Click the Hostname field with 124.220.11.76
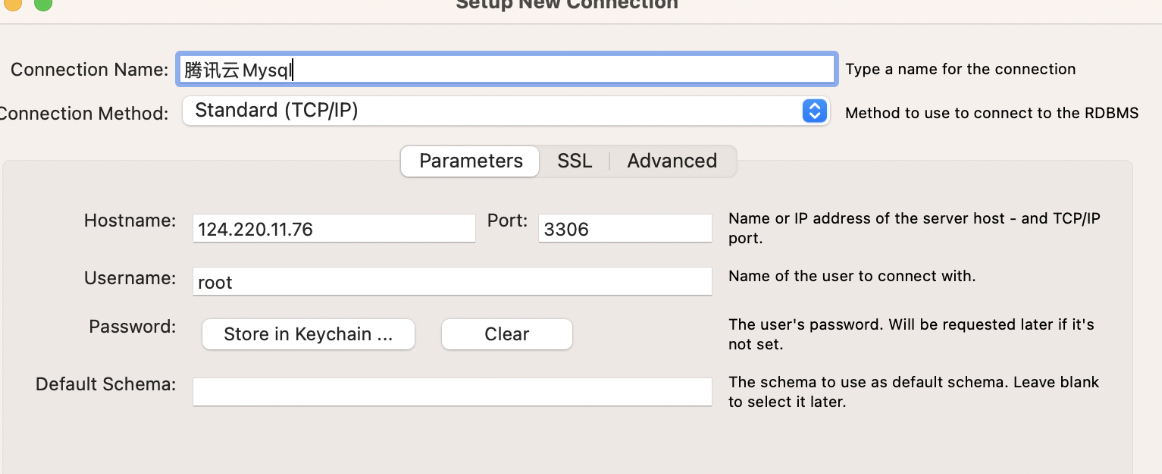The image size is (1162, 474). tap(333, 229)
